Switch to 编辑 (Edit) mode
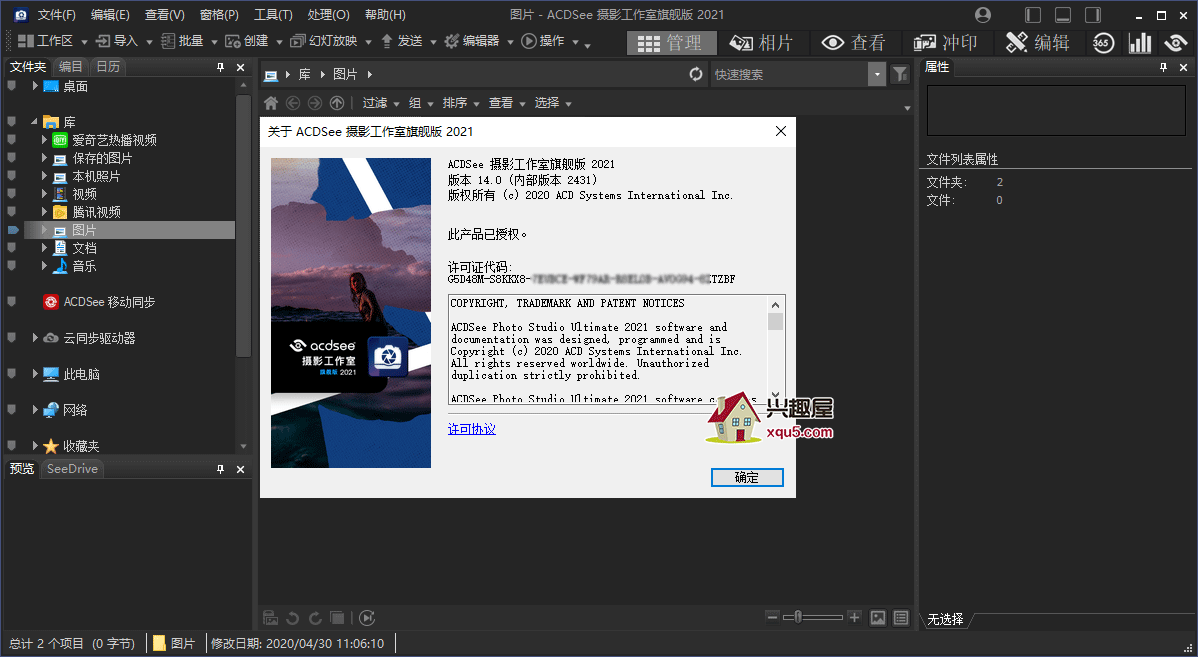This screenshot has height=657, width=1198. pyautogui.click(x=1038, y=43)
